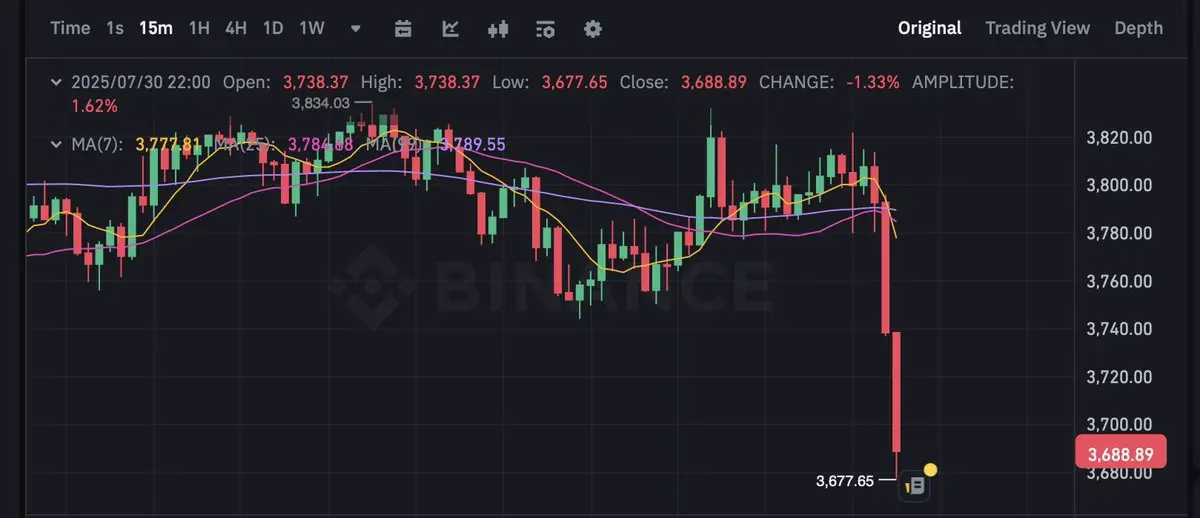The image size is (1200, 518).
Task: Change candlestick chart style icon
Action: point(498,29)
